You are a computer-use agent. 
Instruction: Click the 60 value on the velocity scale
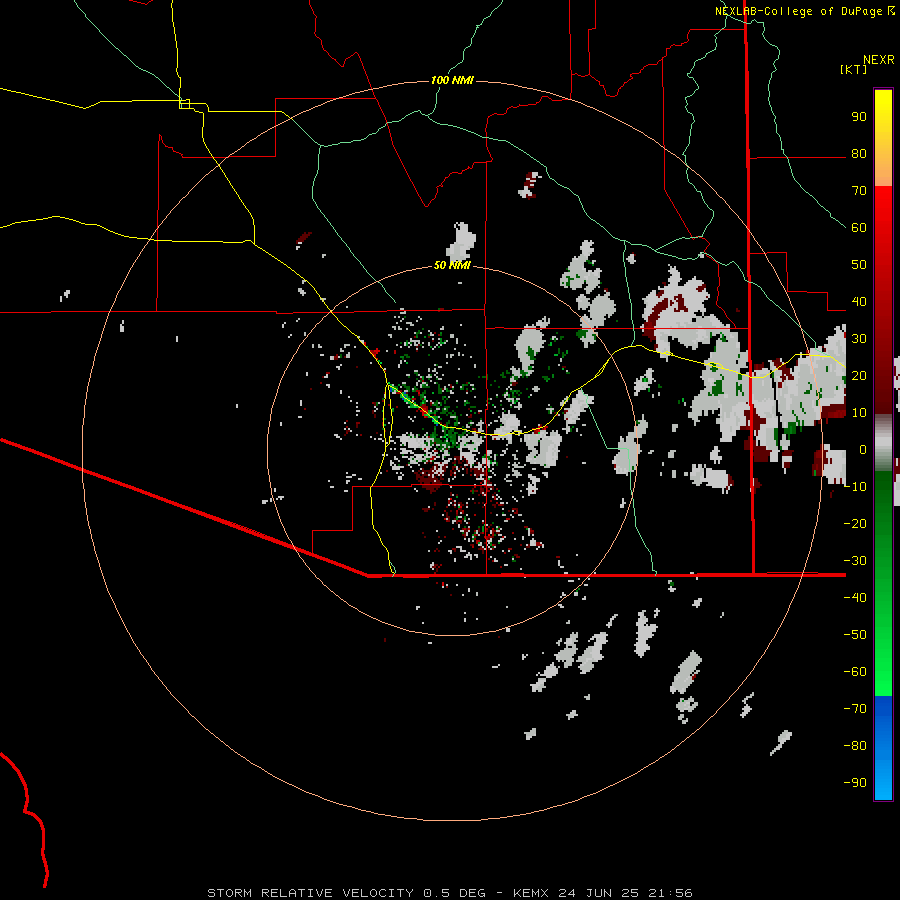click(859, 228)
